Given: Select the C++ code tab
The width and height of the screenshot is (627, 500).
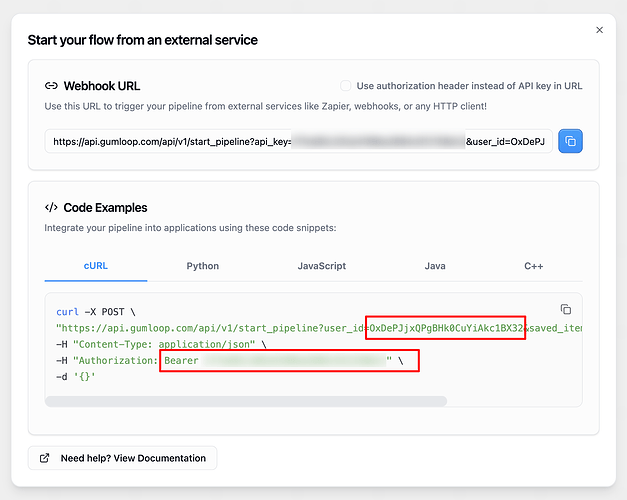Looking at the screenshot, I should (x=533, y=266).
